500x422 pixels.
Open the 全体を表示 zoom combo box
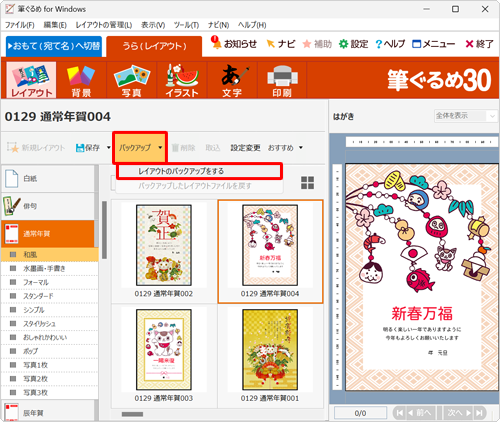(465, 116)
